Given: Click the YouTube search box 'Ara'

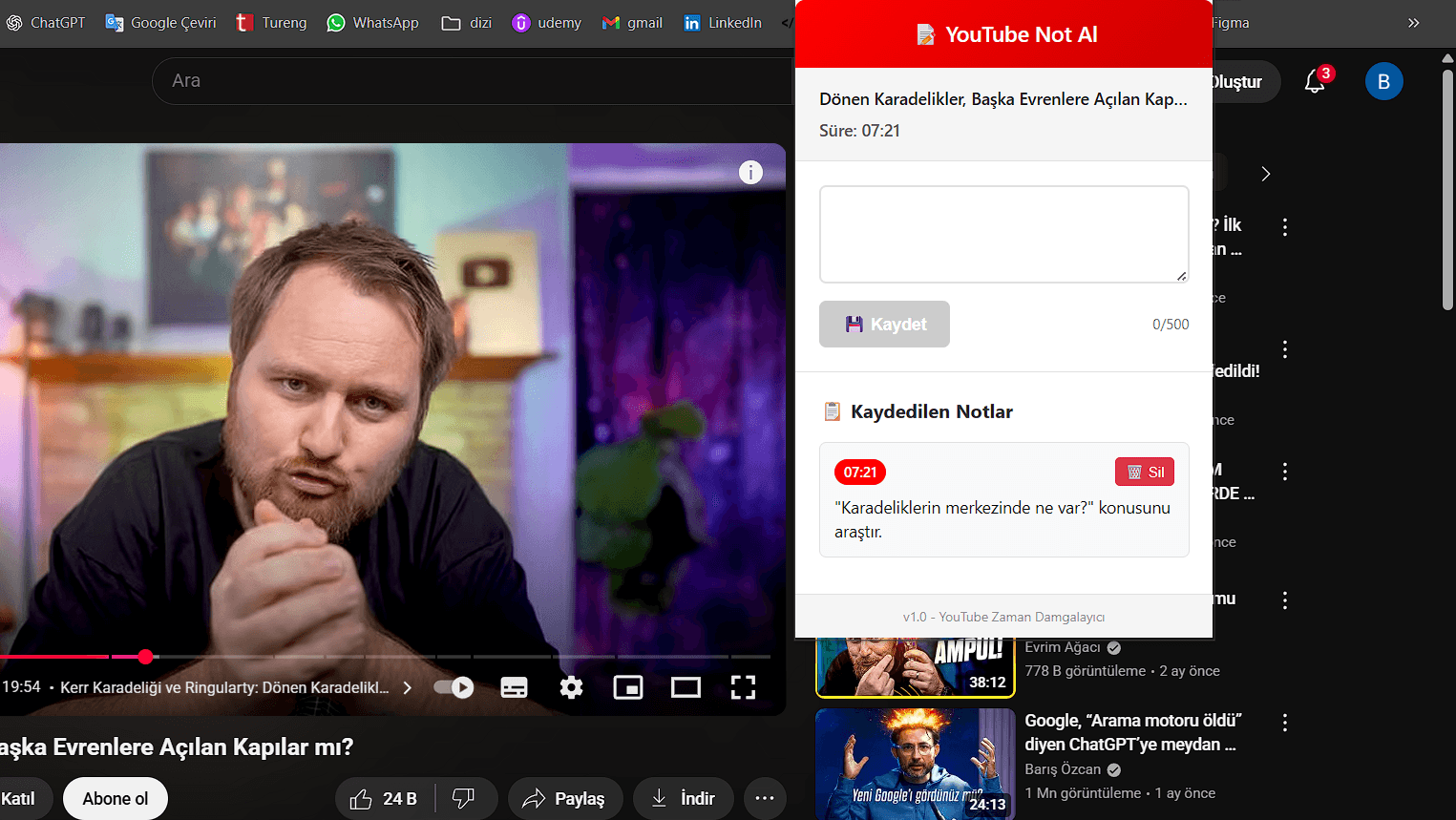Looking at the screenshot, I should click(x=473, y=81).
